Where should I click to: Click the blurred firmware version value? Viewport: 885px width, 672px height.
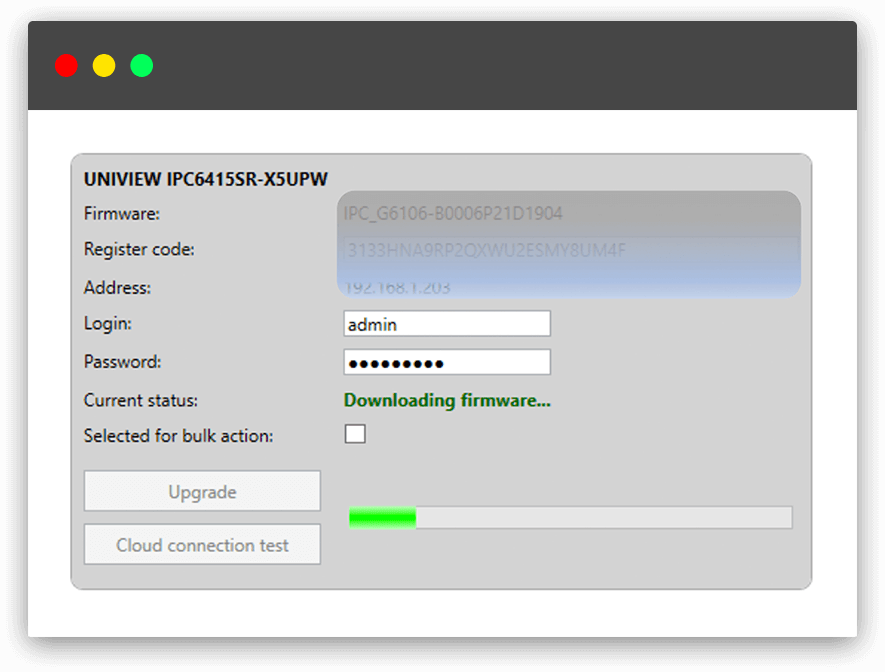(x=452, y=213)
